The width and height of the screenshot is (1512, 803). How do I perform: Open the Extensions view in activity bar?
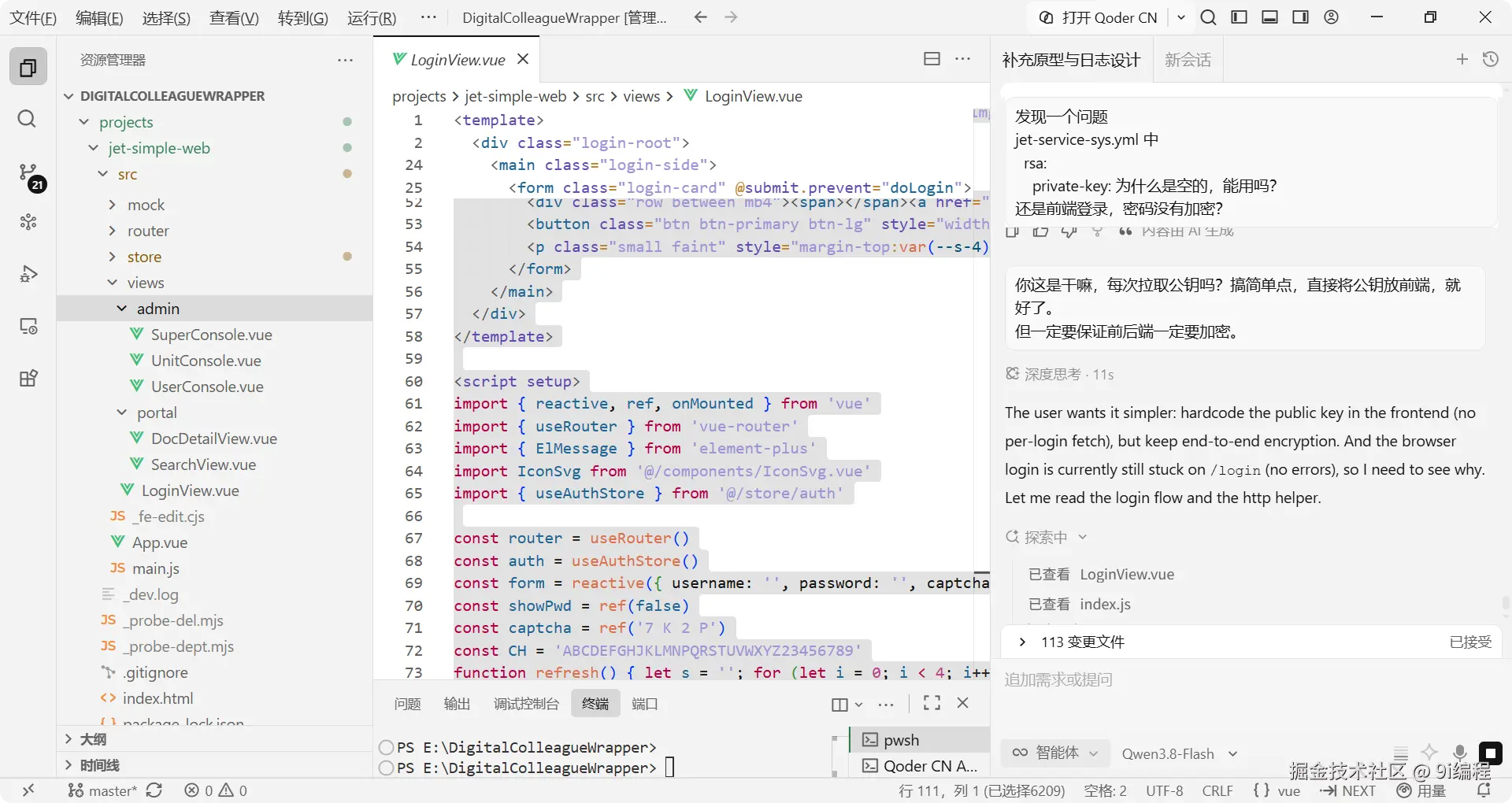click(28, 379)
